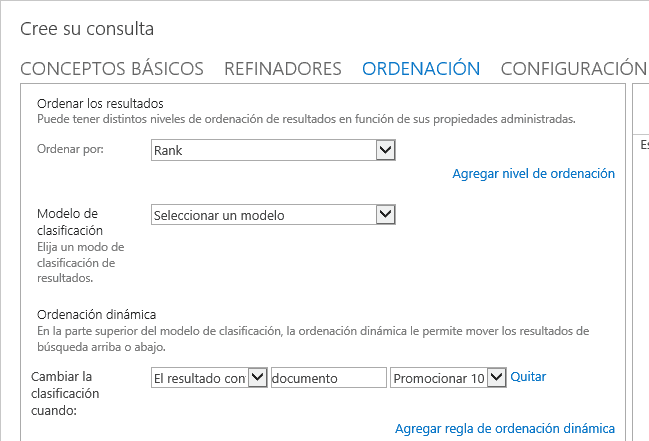Click the Agregar nivel de ordenación link
The width and height of the screenshot is (649, 441).
pos(534,174)
